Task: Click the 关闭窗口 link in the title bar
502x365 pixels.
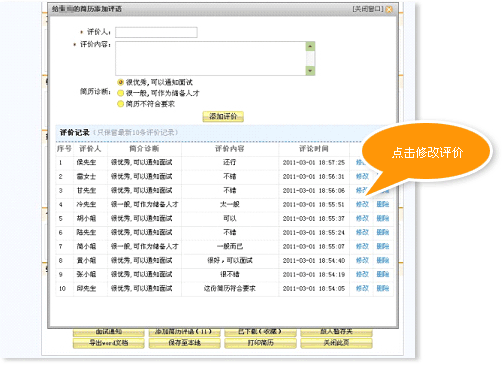Action: coord(368,9)
